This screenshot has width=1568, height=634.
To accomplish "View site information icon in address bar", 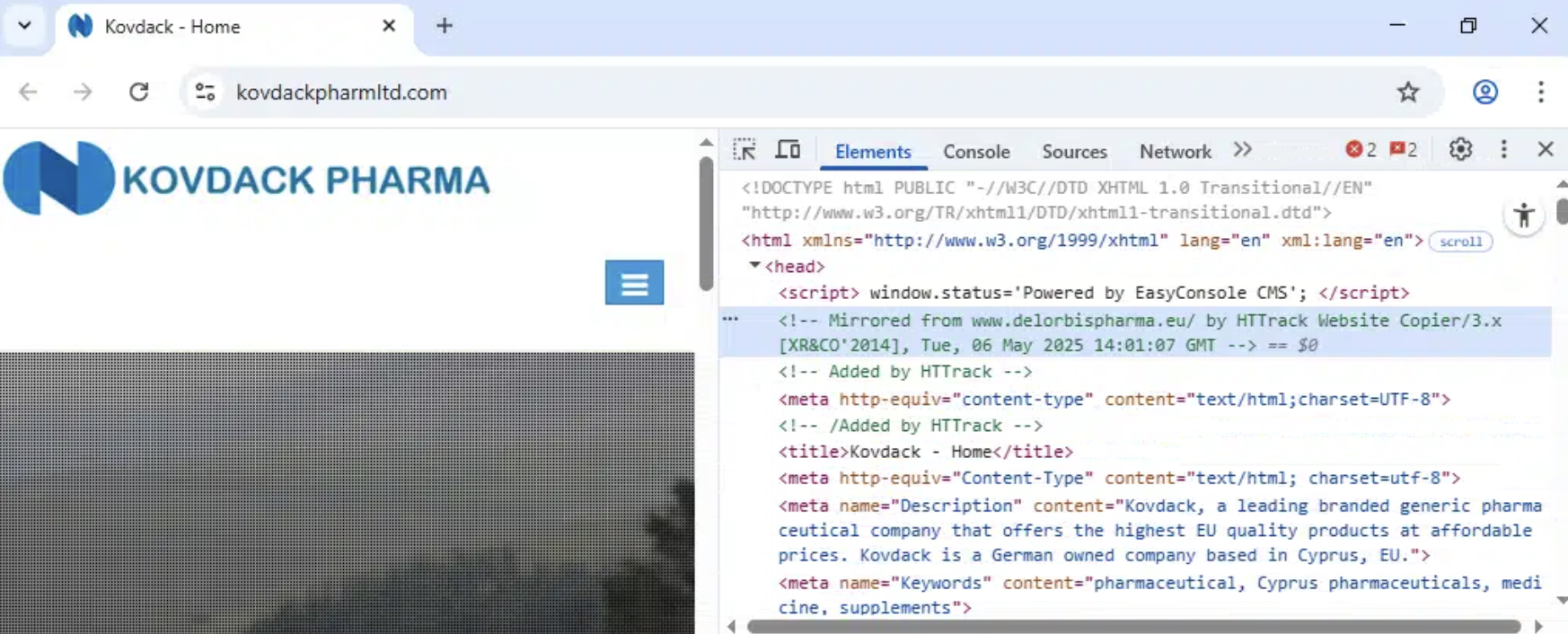I will pos(206,92).
